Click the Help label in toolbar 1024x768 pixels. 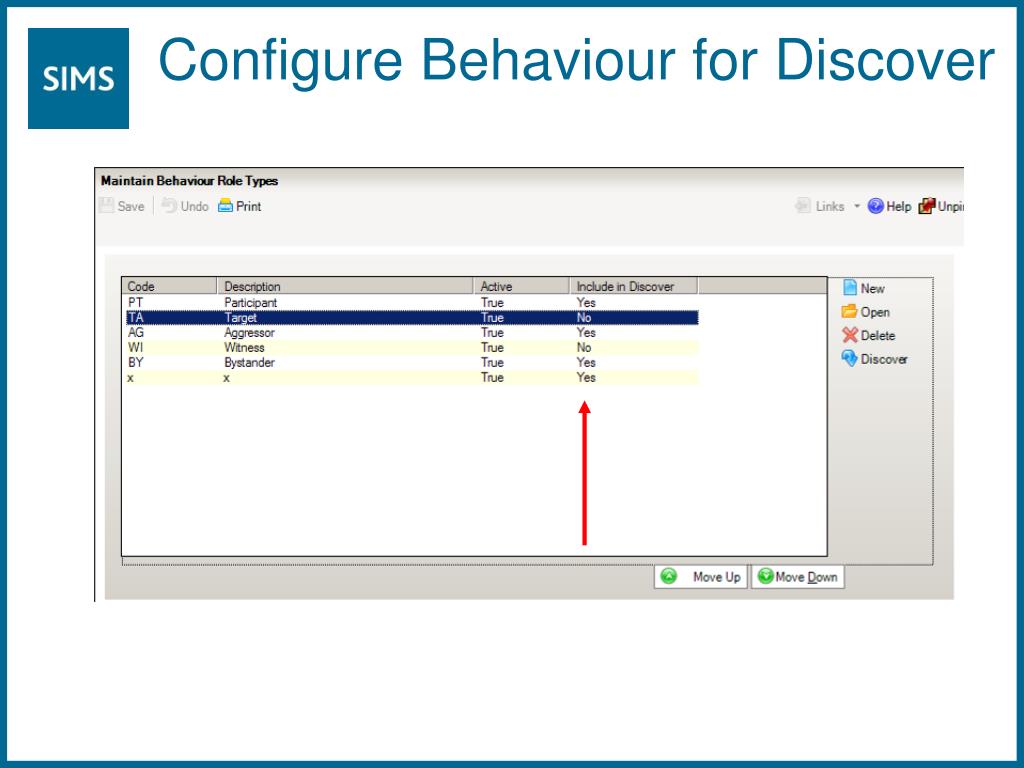pyautogui.click(x=899, y=206)
